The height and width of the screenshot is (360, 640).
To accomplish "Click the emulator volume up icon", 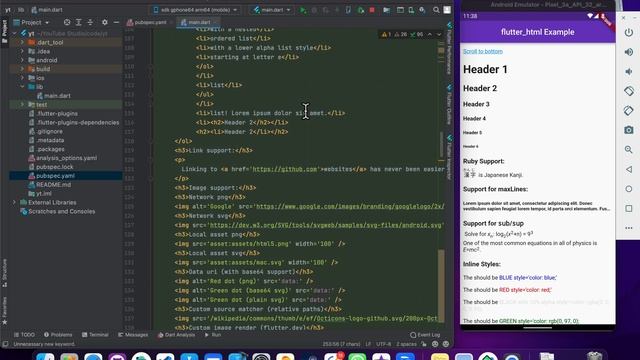I will (629, 52).
